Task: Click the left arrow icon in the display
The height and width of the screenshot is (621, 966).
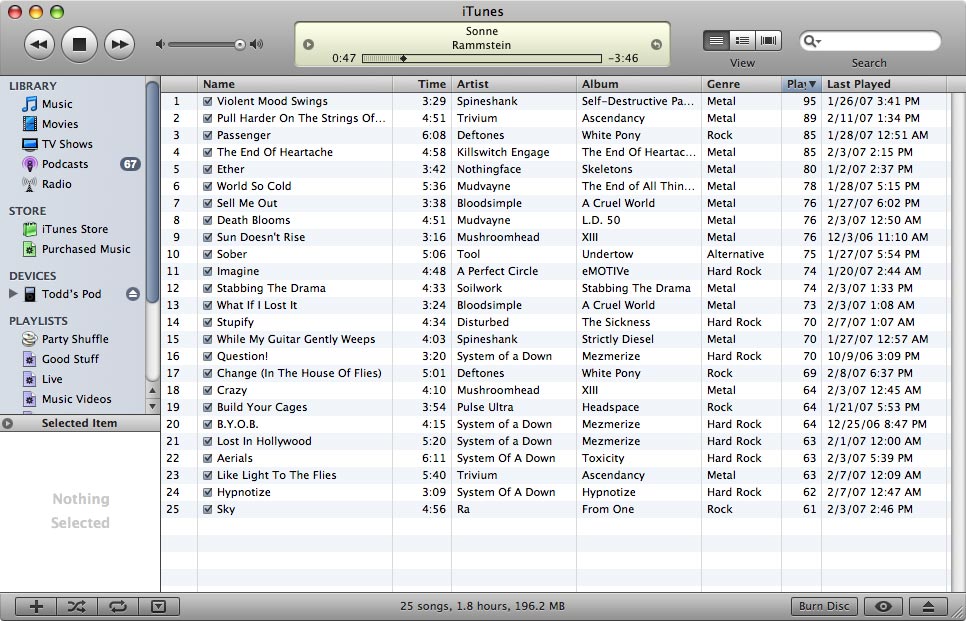Action: coord(309,44)
